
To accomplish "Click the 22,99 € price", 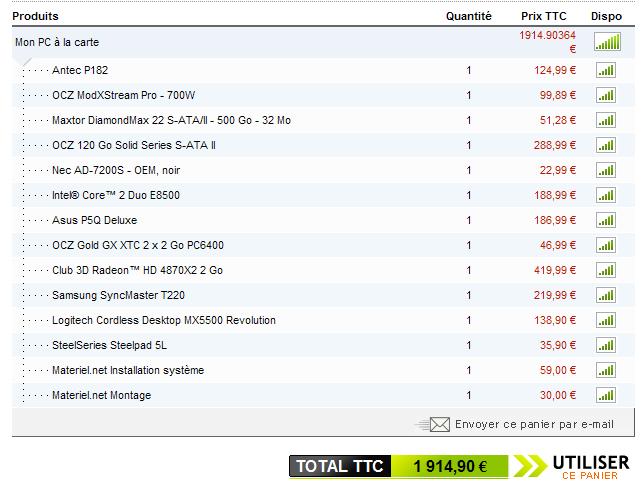I will pyautogui.click(x=558, y=170).
